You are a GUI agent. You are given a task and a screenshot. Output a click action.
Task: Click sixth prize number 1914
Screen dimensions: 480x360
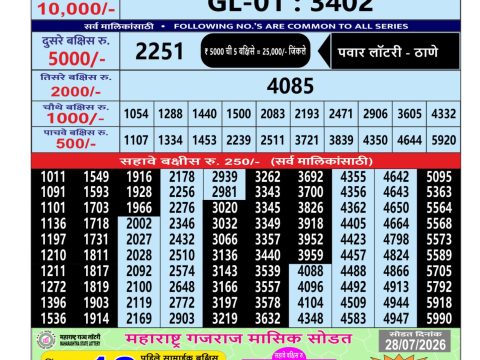click(x=96, y=318)
